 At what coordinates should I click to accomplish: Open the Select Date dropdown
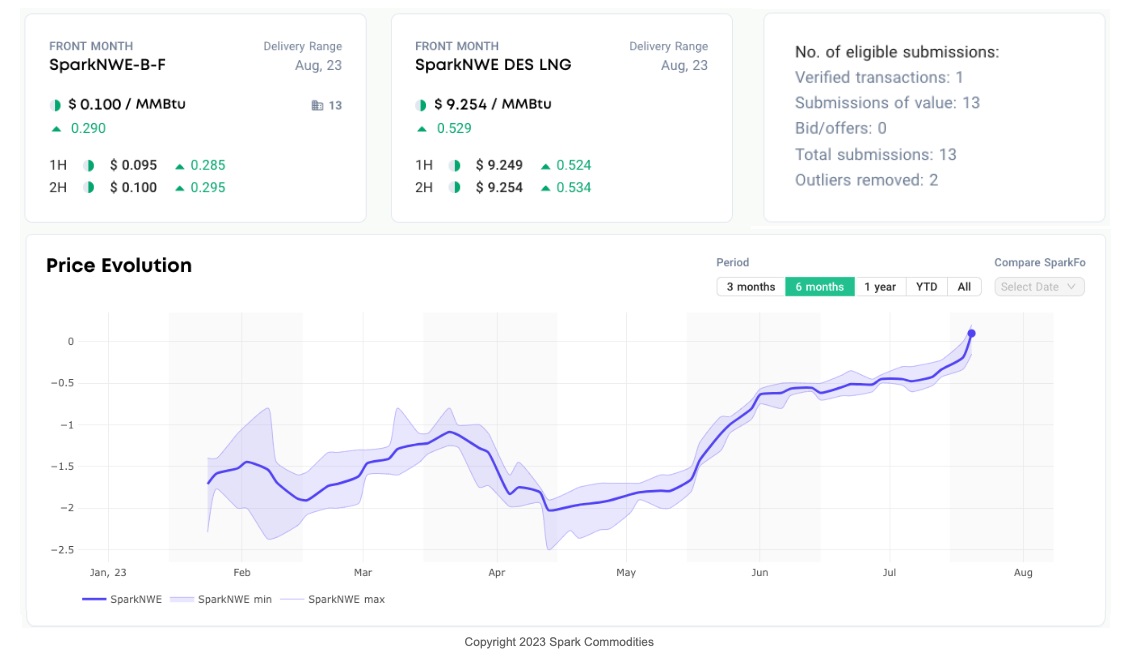pos(1039,286)
